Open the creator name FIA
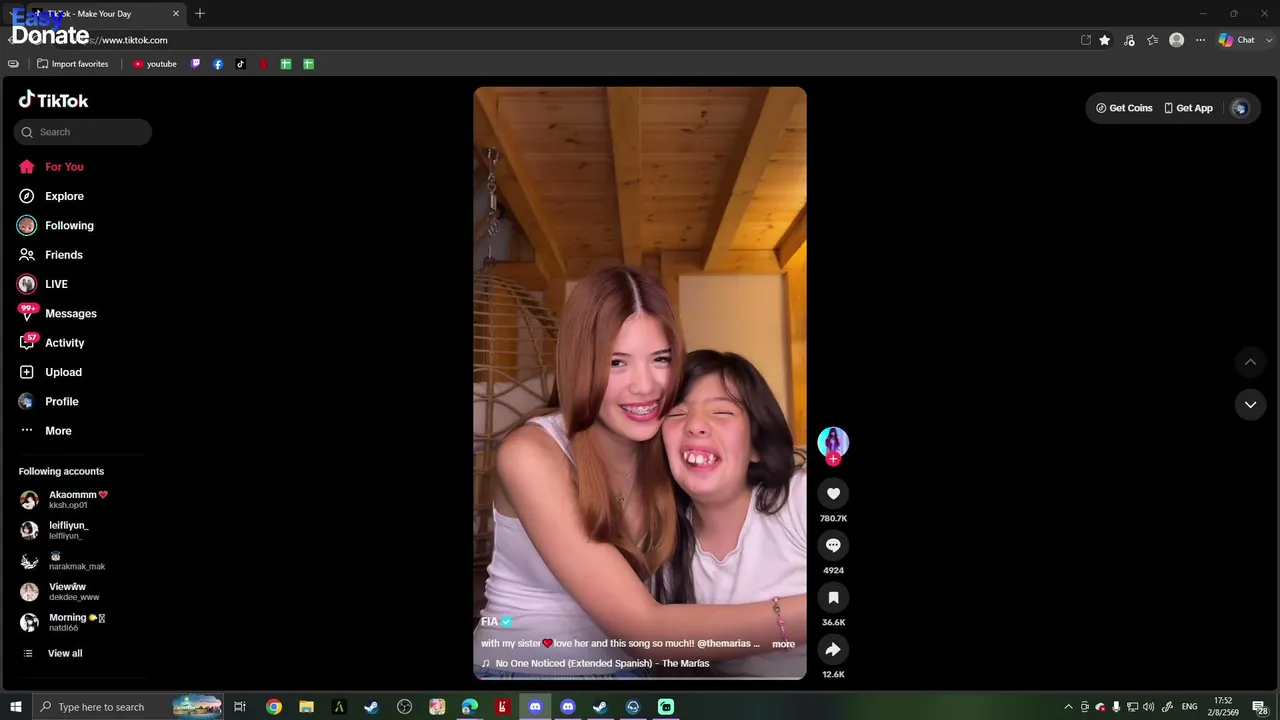 point(489,622)
